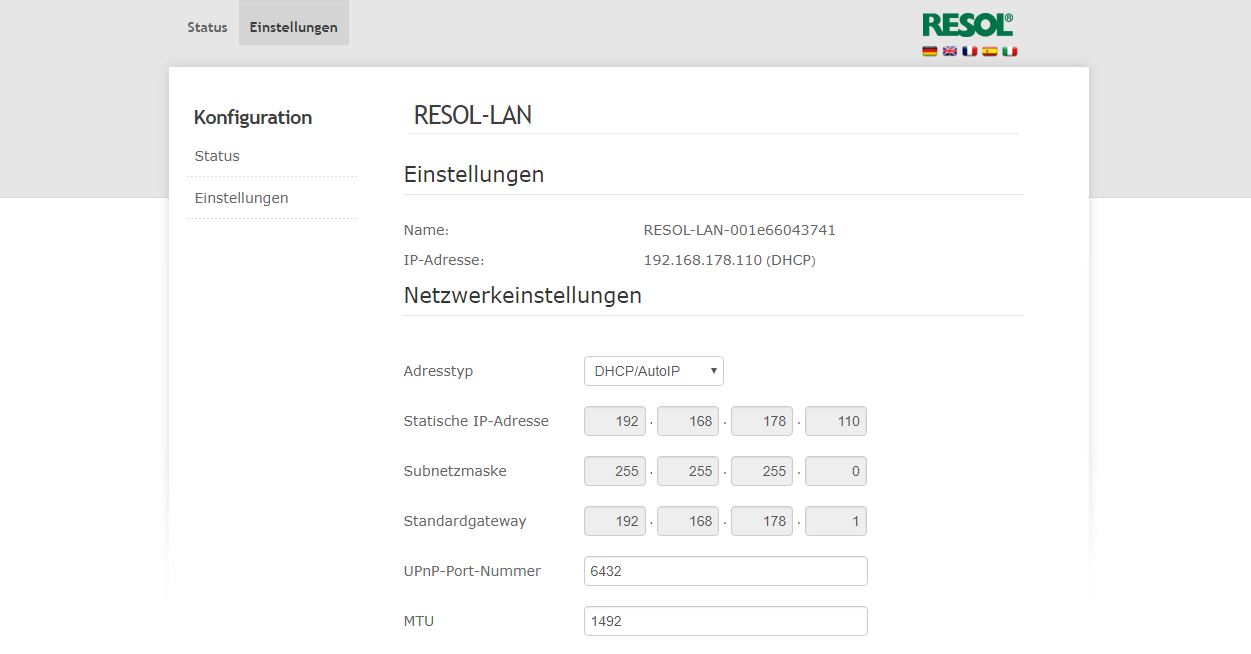Click the RESOL-LAN page heading
This screenshot has height=654, width=1251.
473,115
